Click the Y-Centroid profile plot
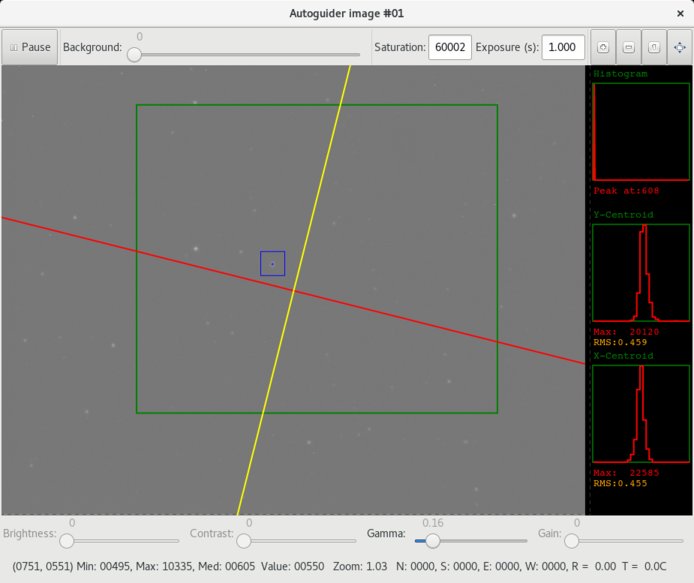This screenshot has height=583, width=694. [641, 273]
